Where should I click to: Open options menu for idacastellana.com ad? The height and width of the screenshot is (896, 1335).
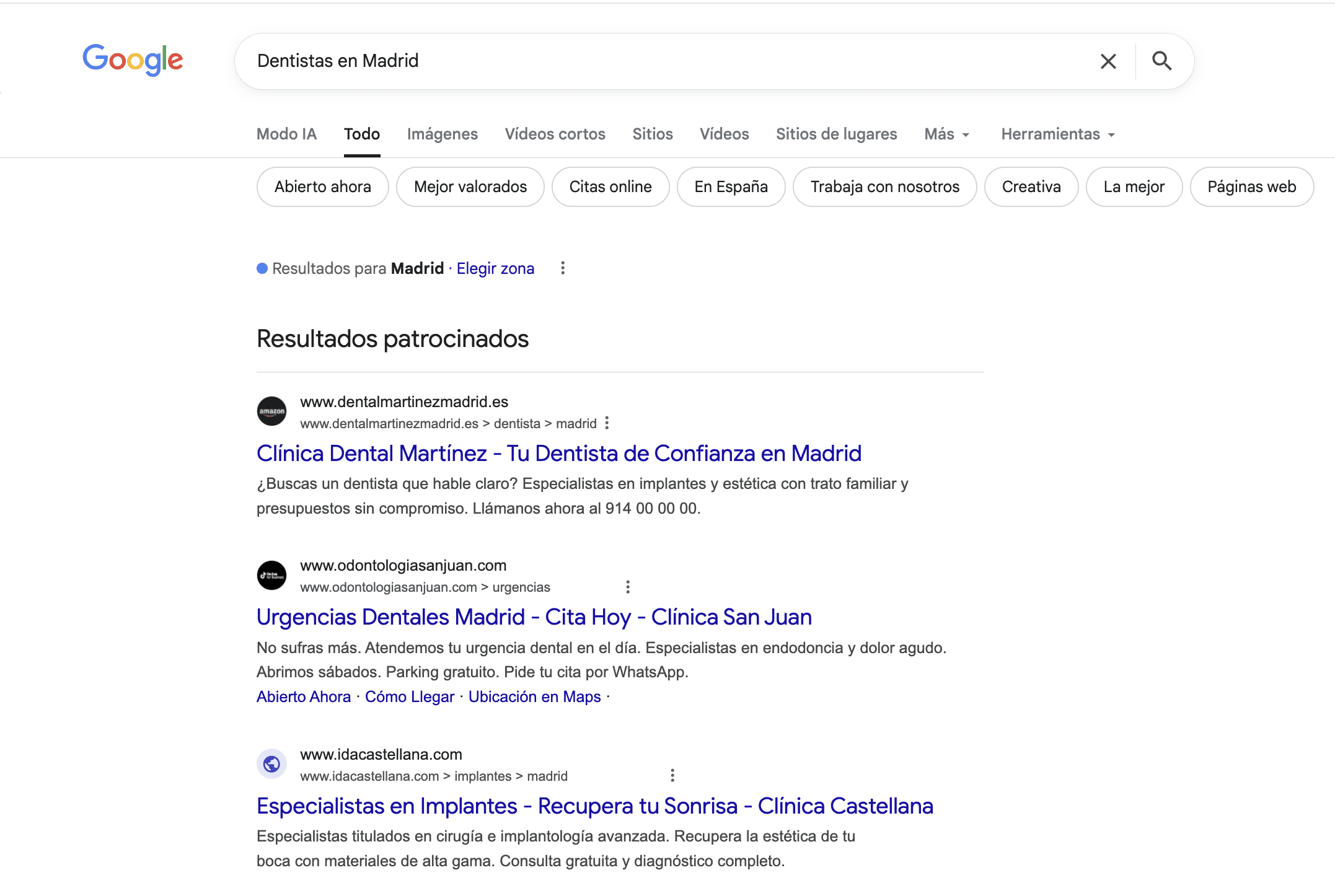[672, 775]
